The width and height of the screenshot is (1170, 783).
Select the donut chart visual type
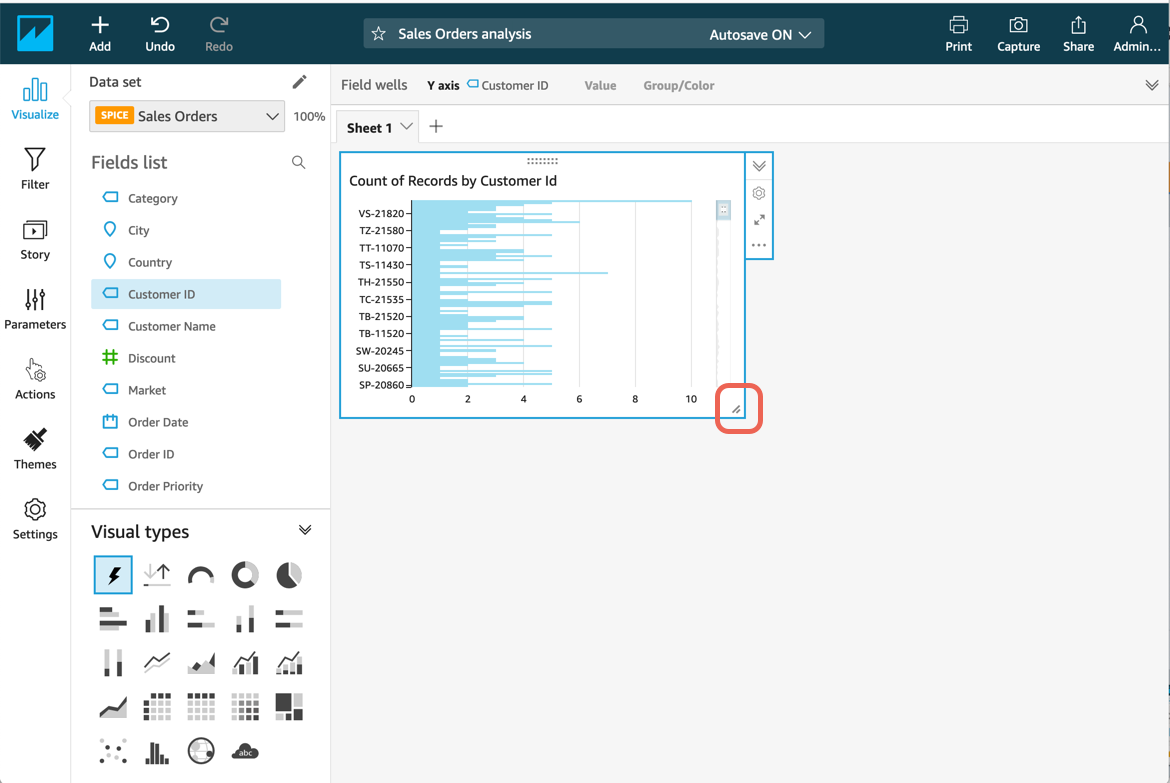pos(245,575)
